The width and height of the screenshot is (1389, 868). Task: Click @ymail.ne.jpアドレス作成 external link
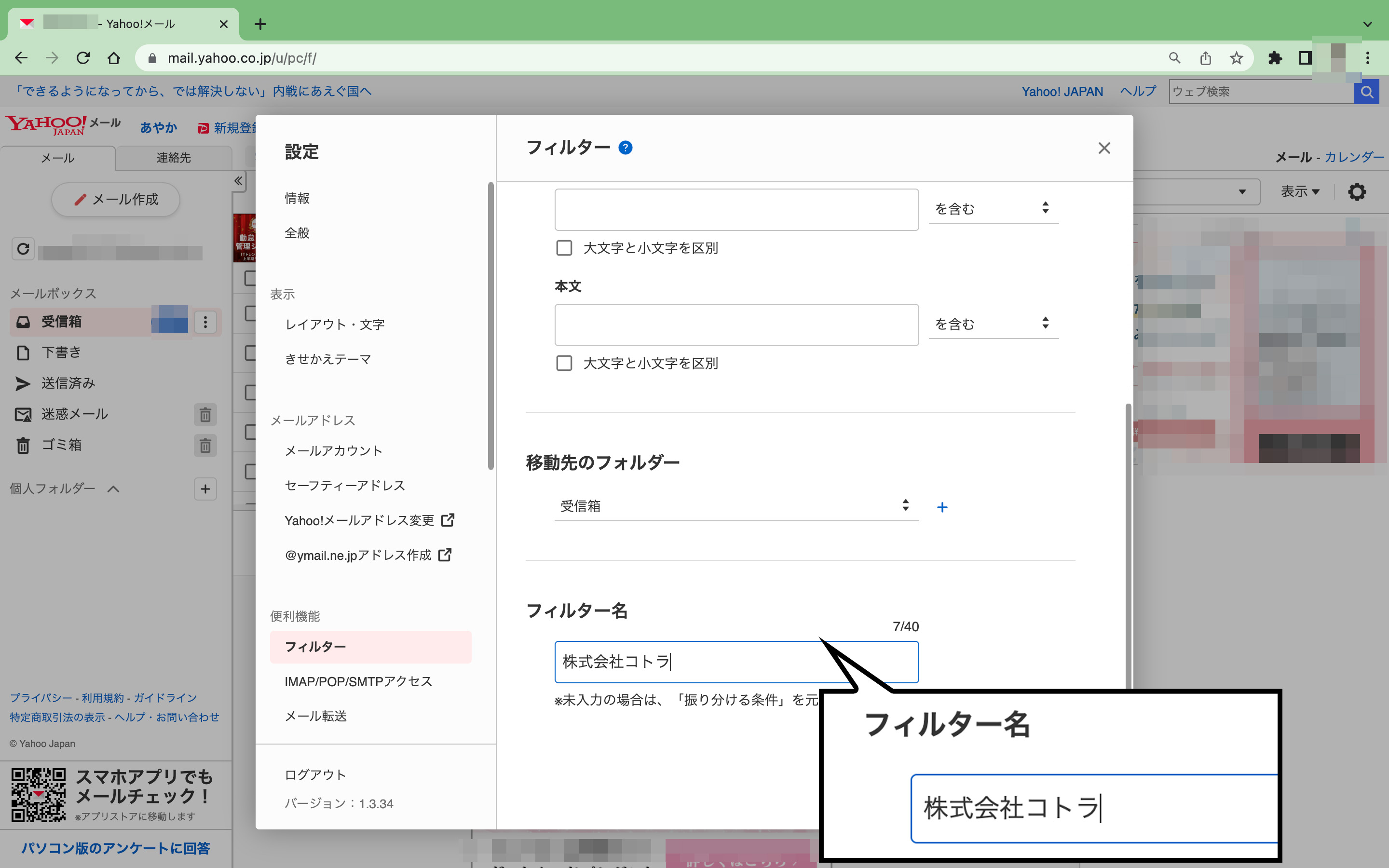tap(368, 555)
